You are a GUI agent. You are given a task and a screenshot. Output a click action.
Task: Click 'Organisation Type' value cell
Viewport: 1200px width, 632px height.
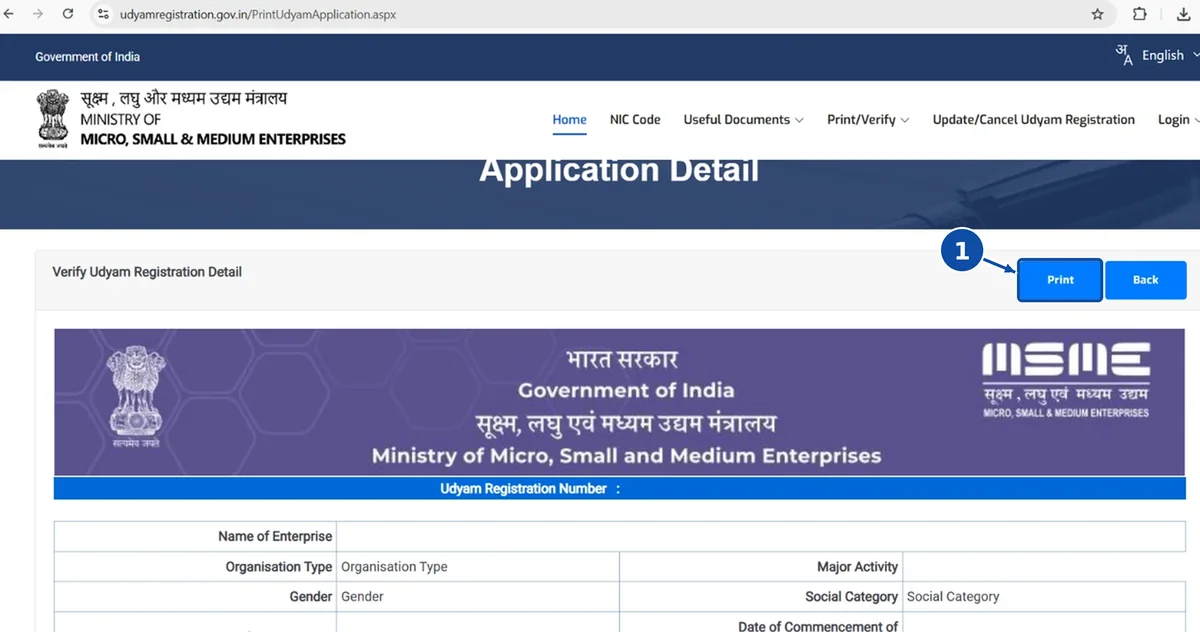coord(478,567)
